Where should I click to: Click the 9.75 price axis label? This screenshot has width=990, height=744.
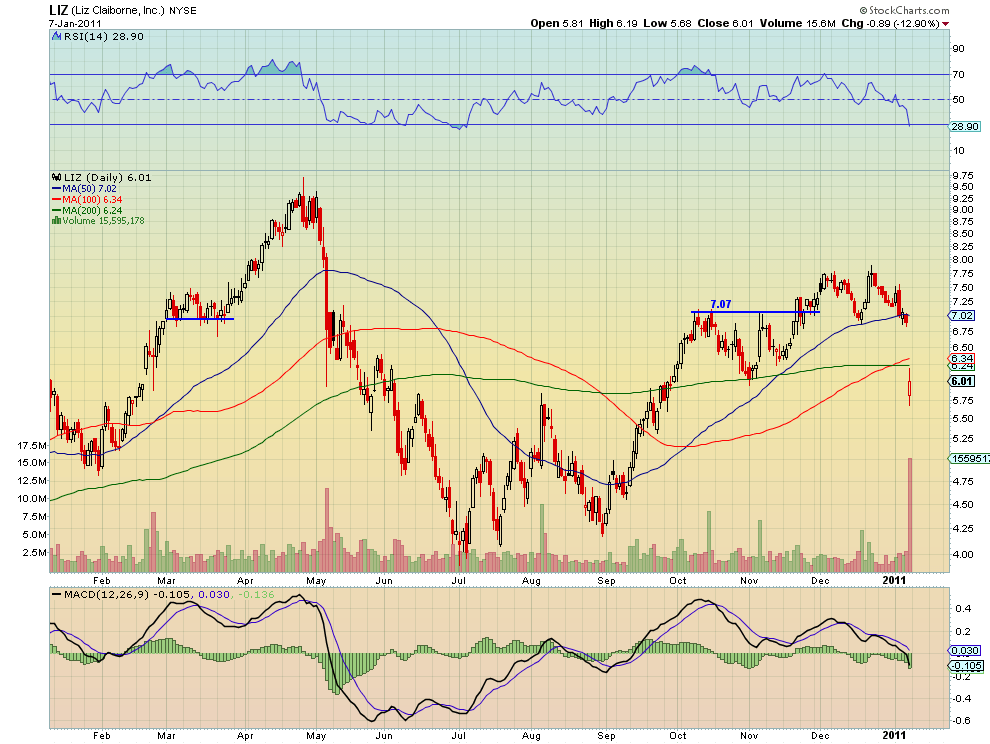[x=963, y=175]
